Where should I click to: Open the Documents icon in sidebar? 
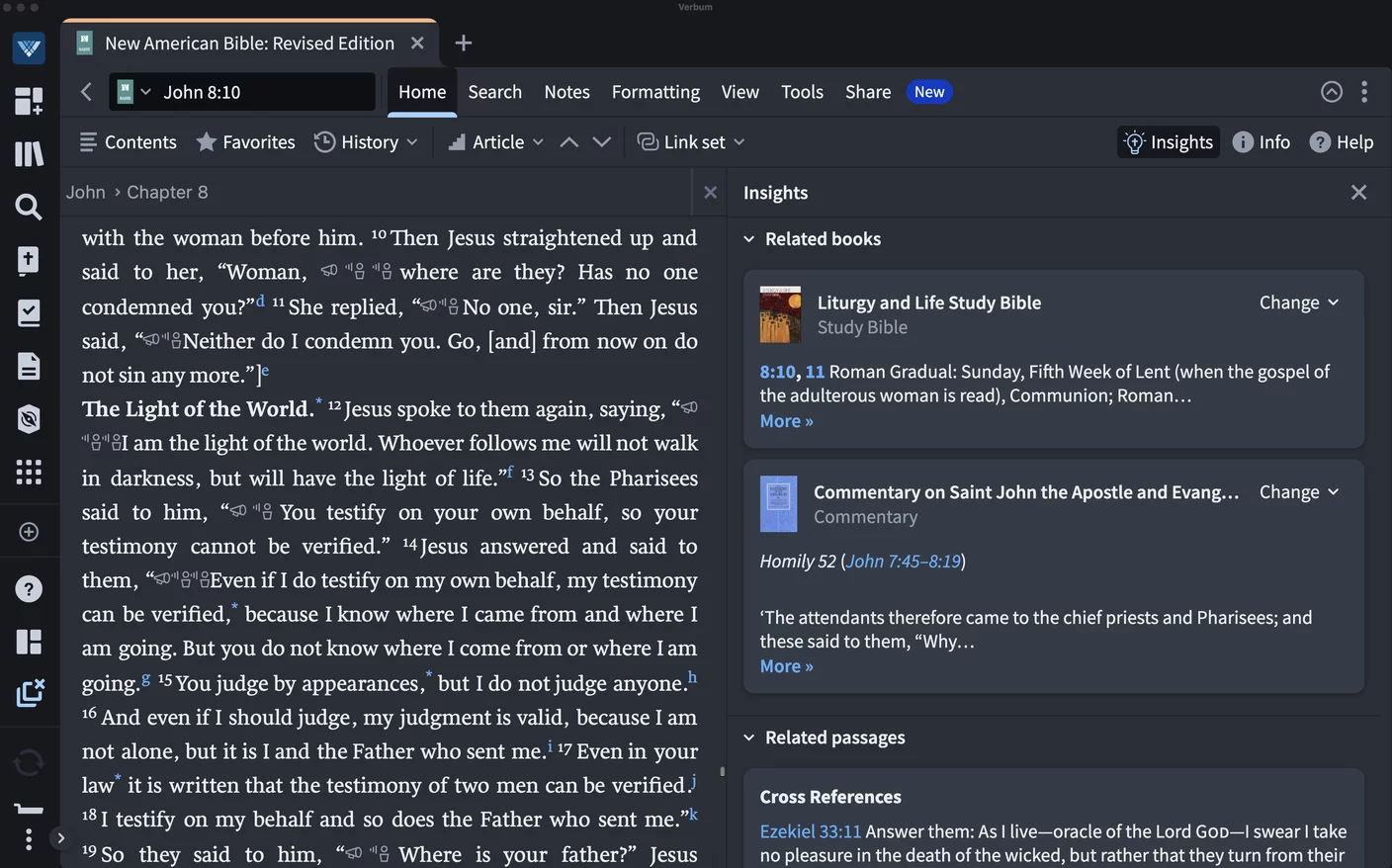pyautogui.click(x=29, y=367)
